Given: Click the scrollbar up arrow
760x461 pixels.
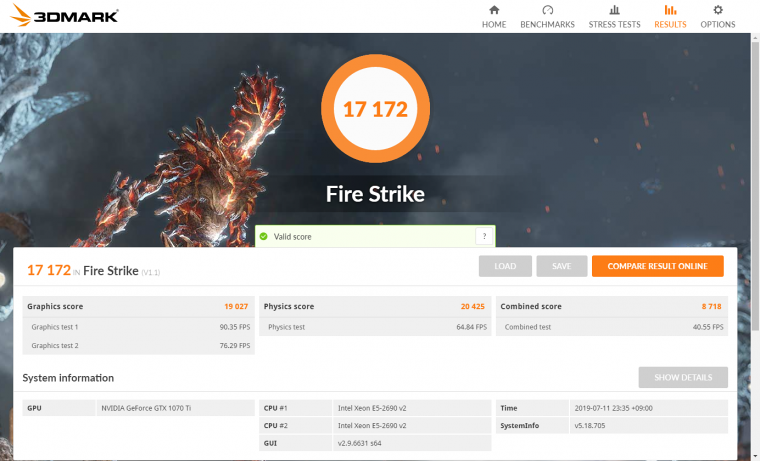Looking at the screenshot, I should (x=755, y=37).
